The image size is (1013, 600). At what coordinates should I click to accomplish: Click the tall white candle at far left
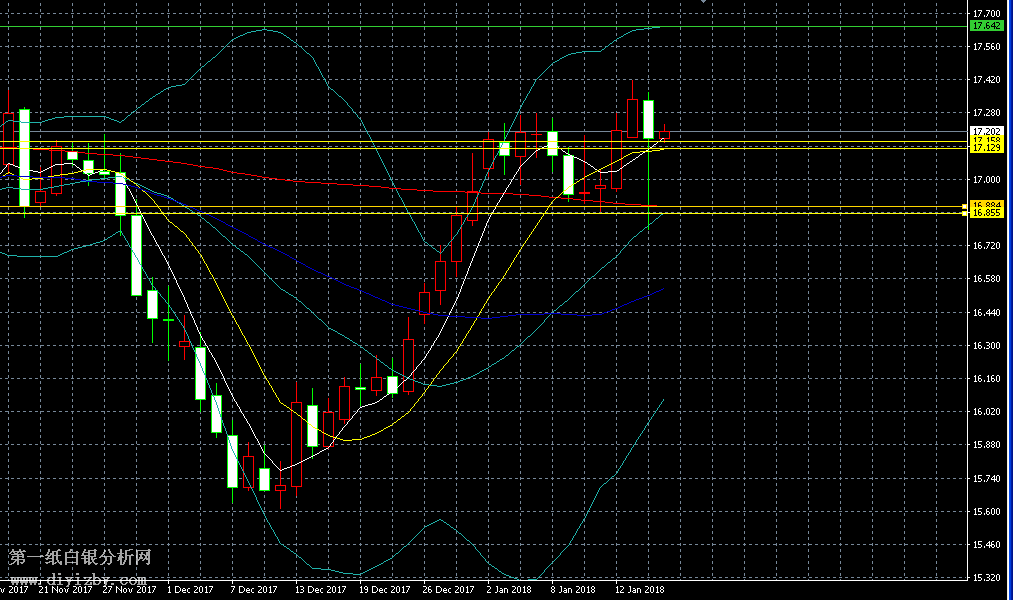click(x=24, y=158)
